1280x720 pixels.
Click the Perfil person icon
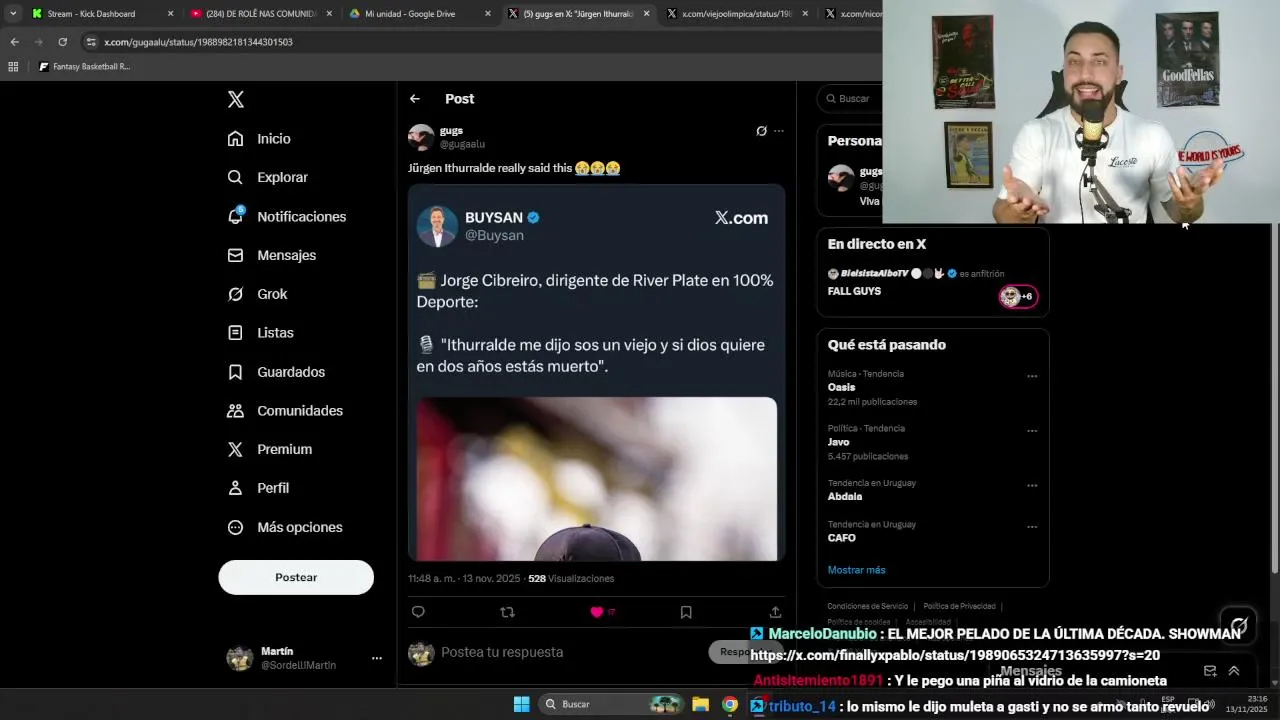[x=235, y=488]
